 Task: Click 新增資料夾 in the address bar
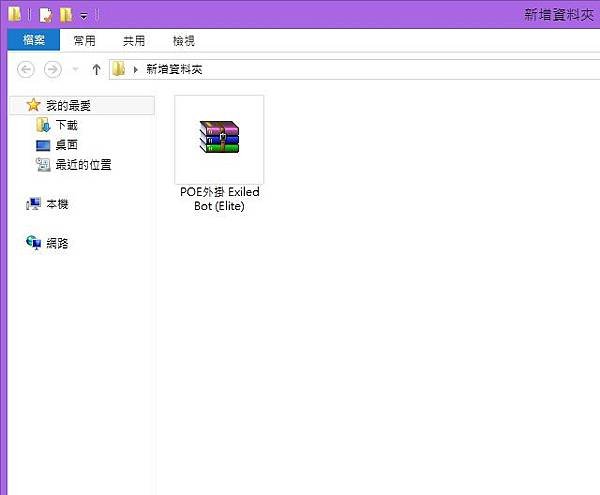click(x=174, y=70)
